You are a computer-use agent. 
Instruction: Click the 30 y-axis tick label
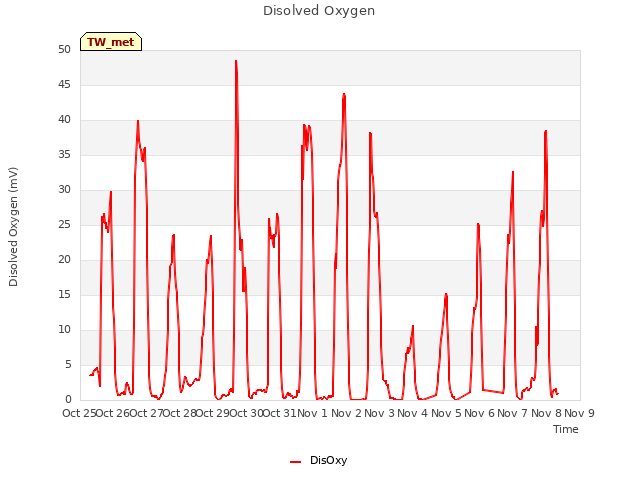[64, 190]
